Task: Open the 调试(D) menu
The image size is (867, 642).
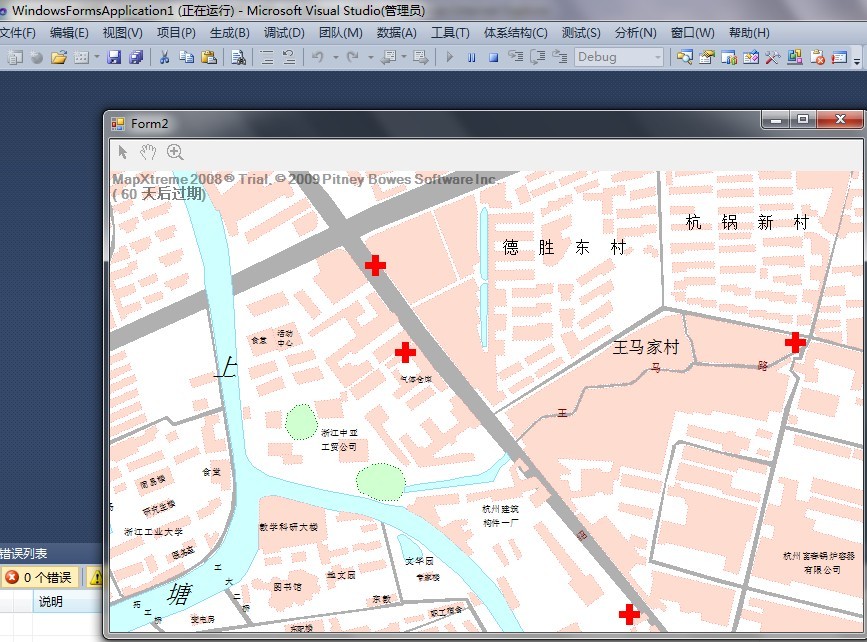Action: (284, 33)
